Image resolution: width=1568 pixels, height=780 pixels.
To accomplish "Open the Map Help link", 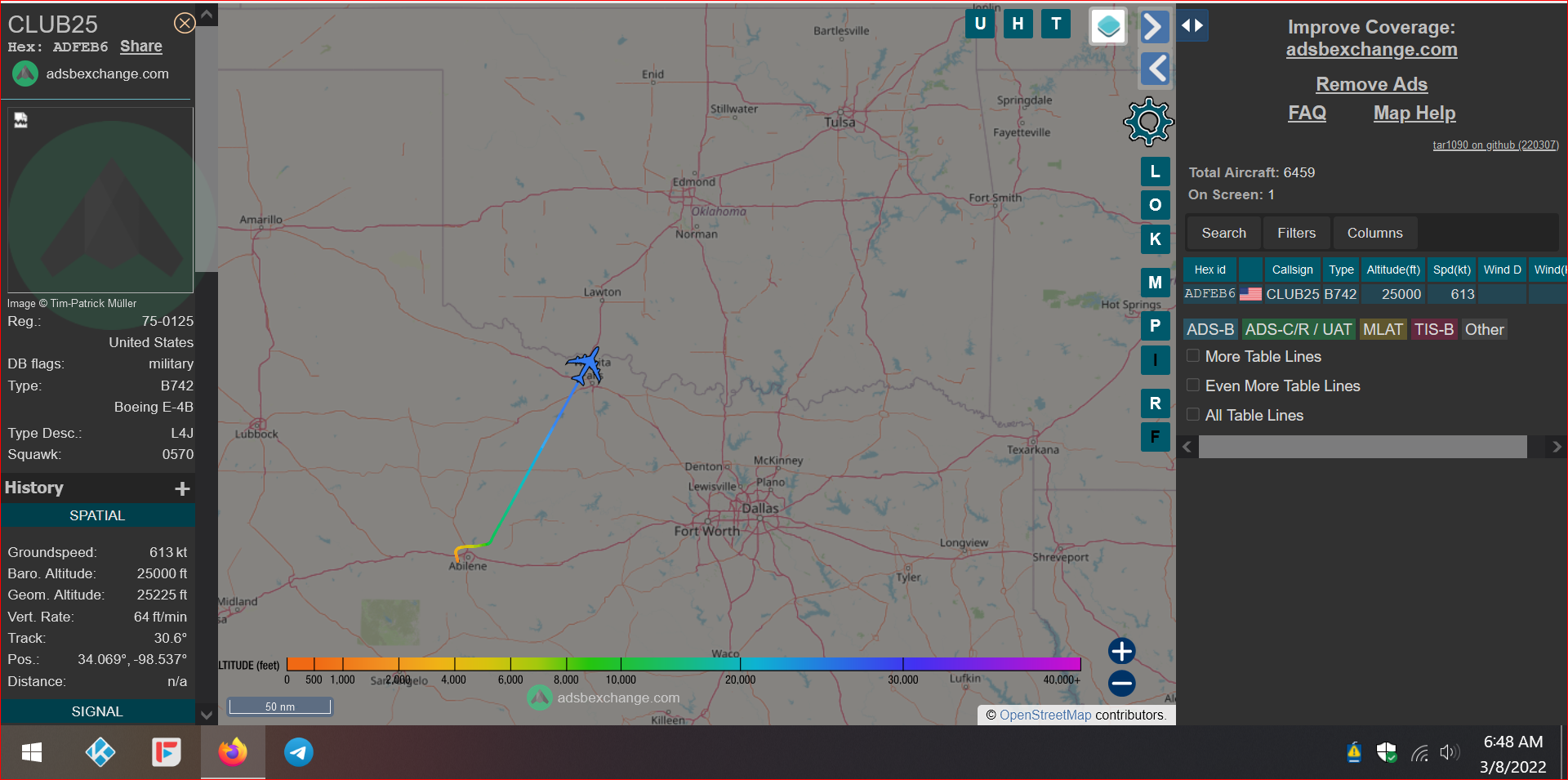I will click(1414, 114).
